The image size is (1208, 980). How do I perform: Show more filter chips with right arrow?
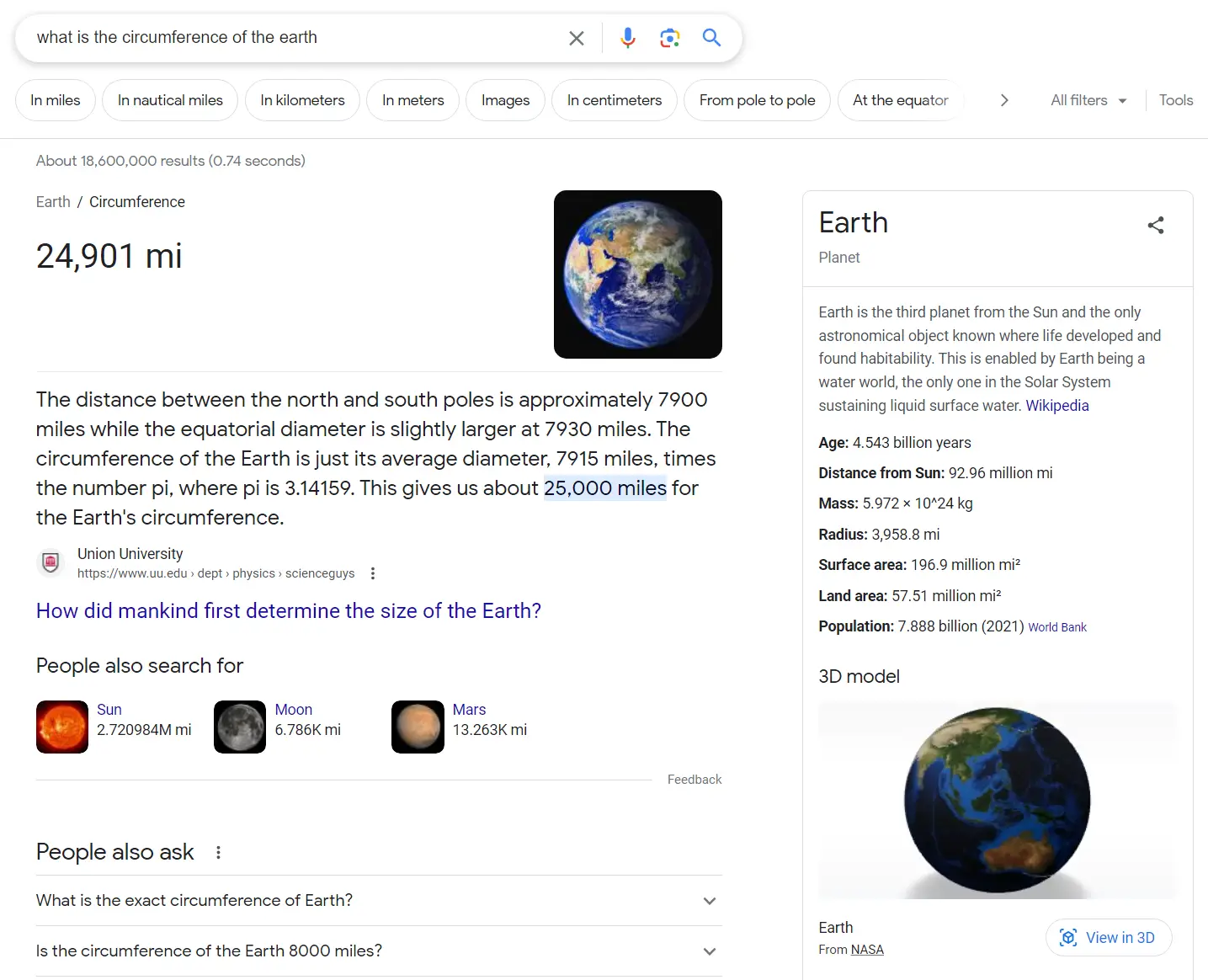tap(1003, 100)
